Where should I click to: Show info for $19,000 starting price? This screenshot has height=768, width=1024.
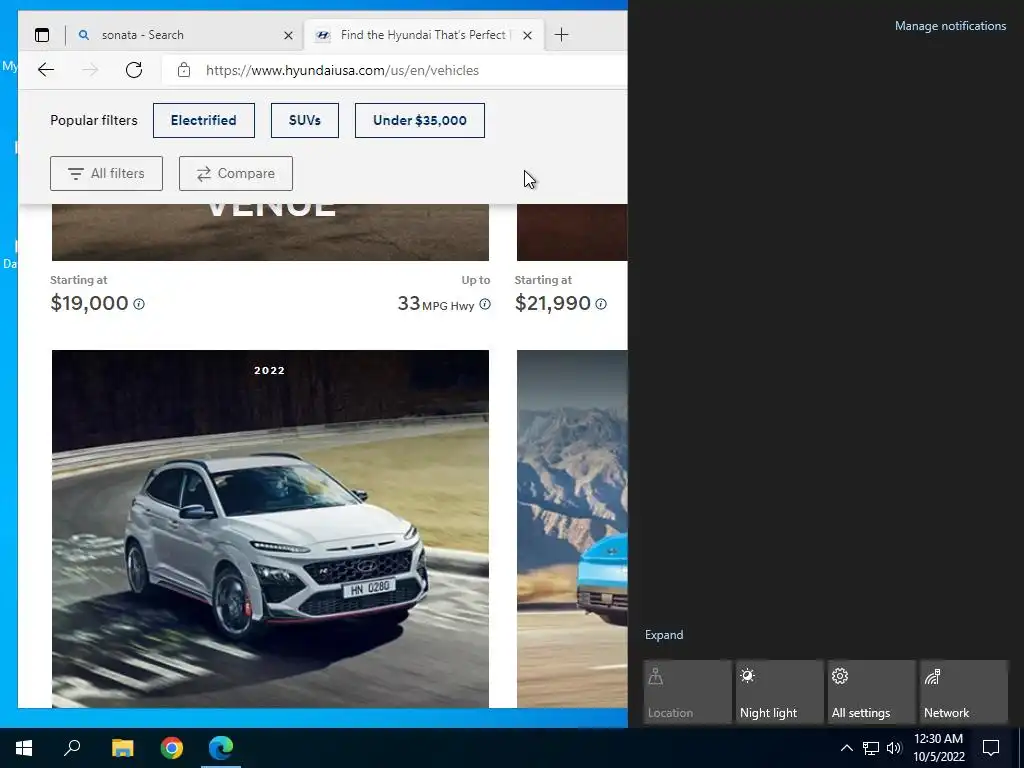point(139,304)
